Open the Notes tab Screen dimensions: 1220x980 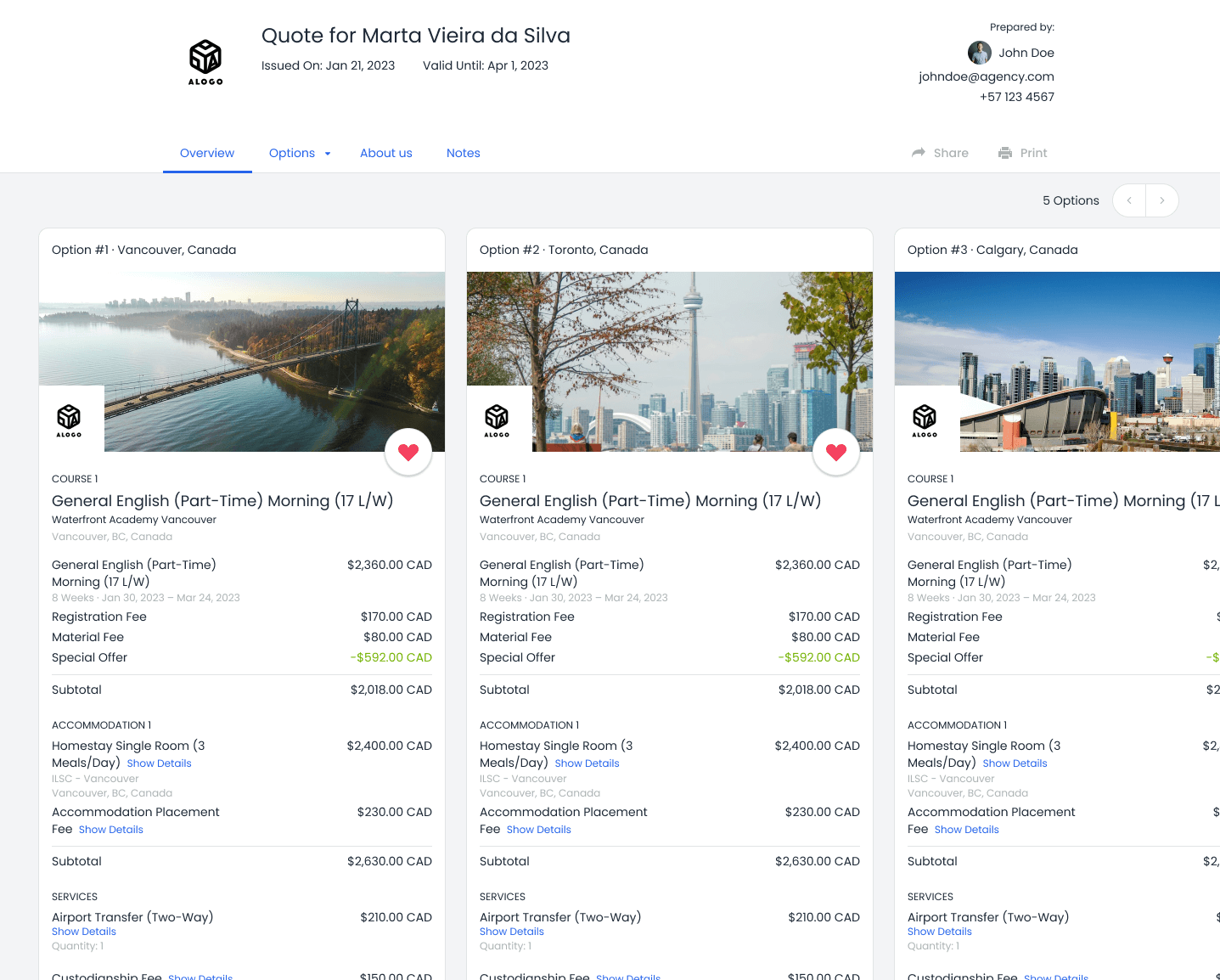(x=464, y=153)
